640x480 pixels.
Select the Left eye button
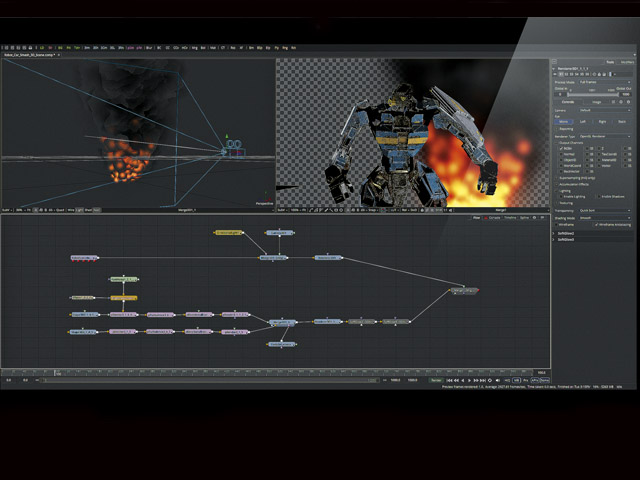(583, 122)
